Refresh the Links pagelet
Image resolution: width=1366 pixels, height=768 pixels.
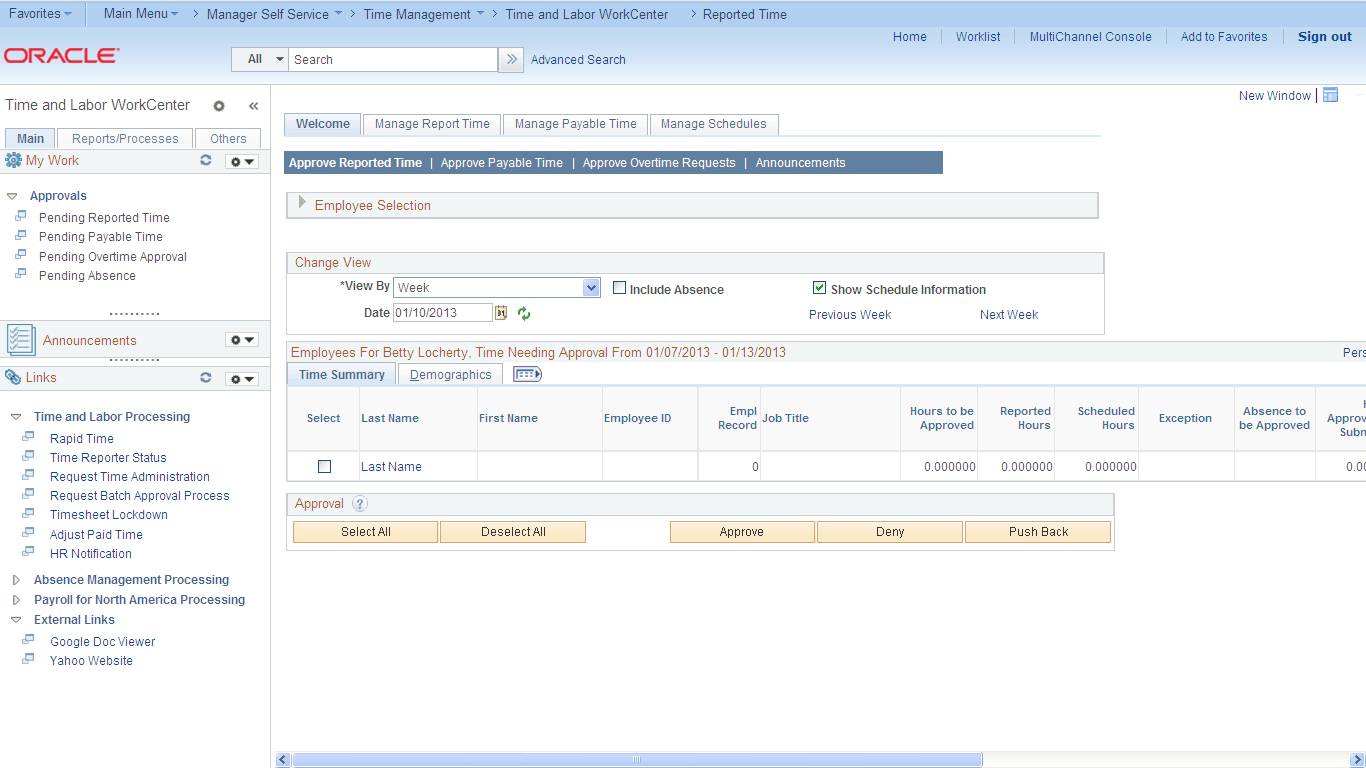[x=206, y=377]
